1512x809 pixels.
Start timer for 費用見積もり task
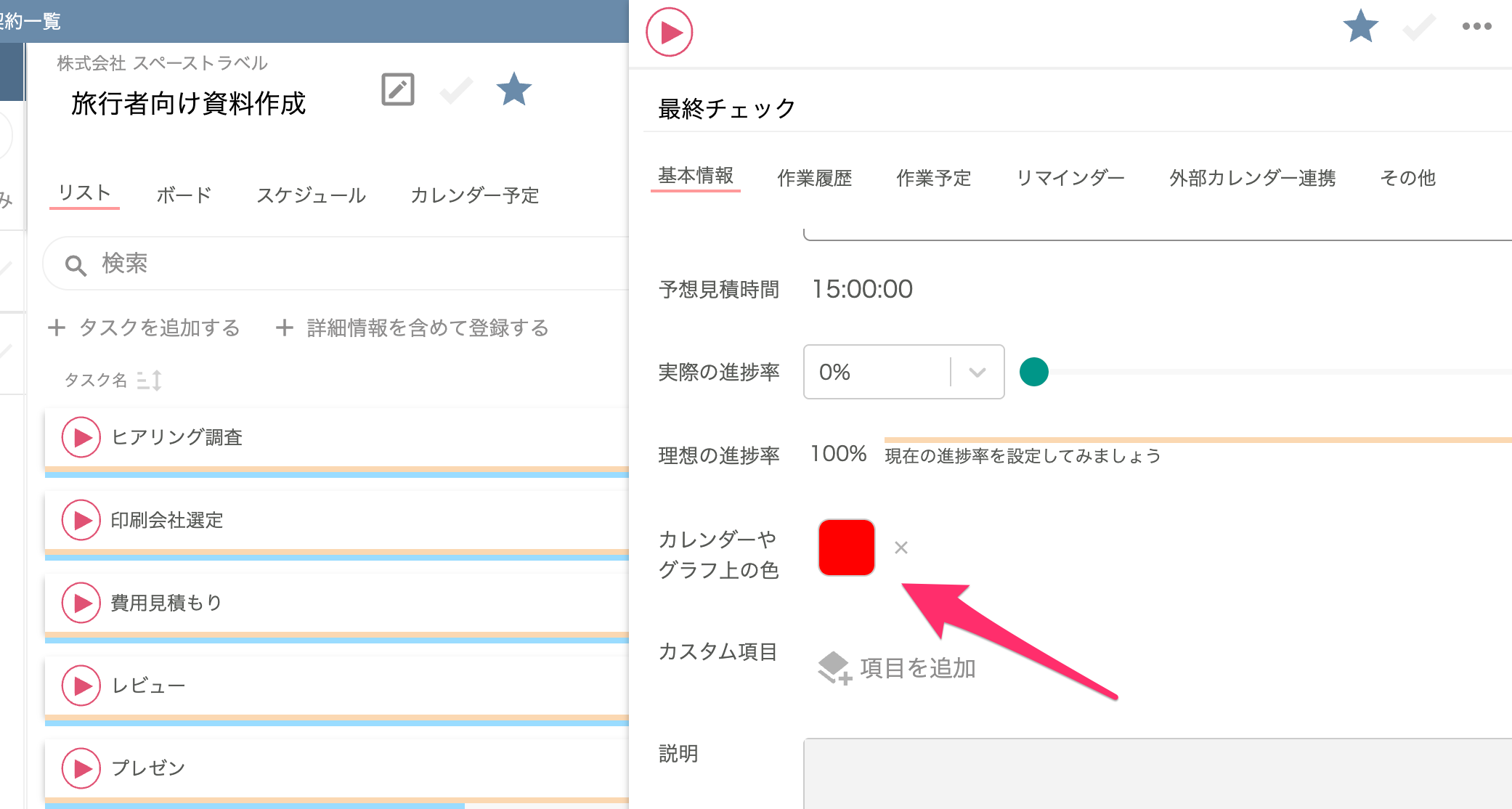[81, 603]
